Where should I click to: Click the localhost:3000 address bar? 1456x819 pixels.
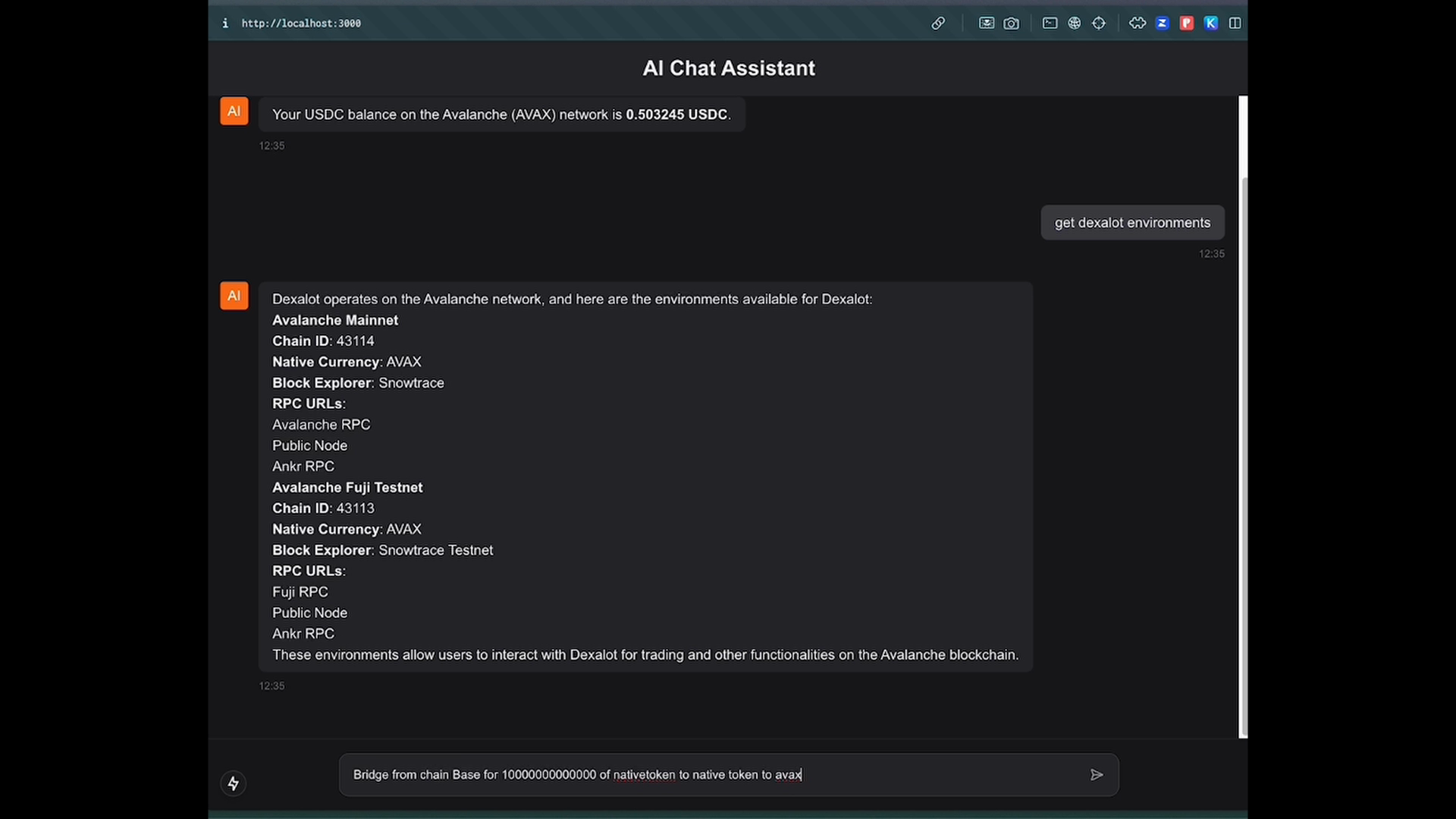(x=301, y=24)
